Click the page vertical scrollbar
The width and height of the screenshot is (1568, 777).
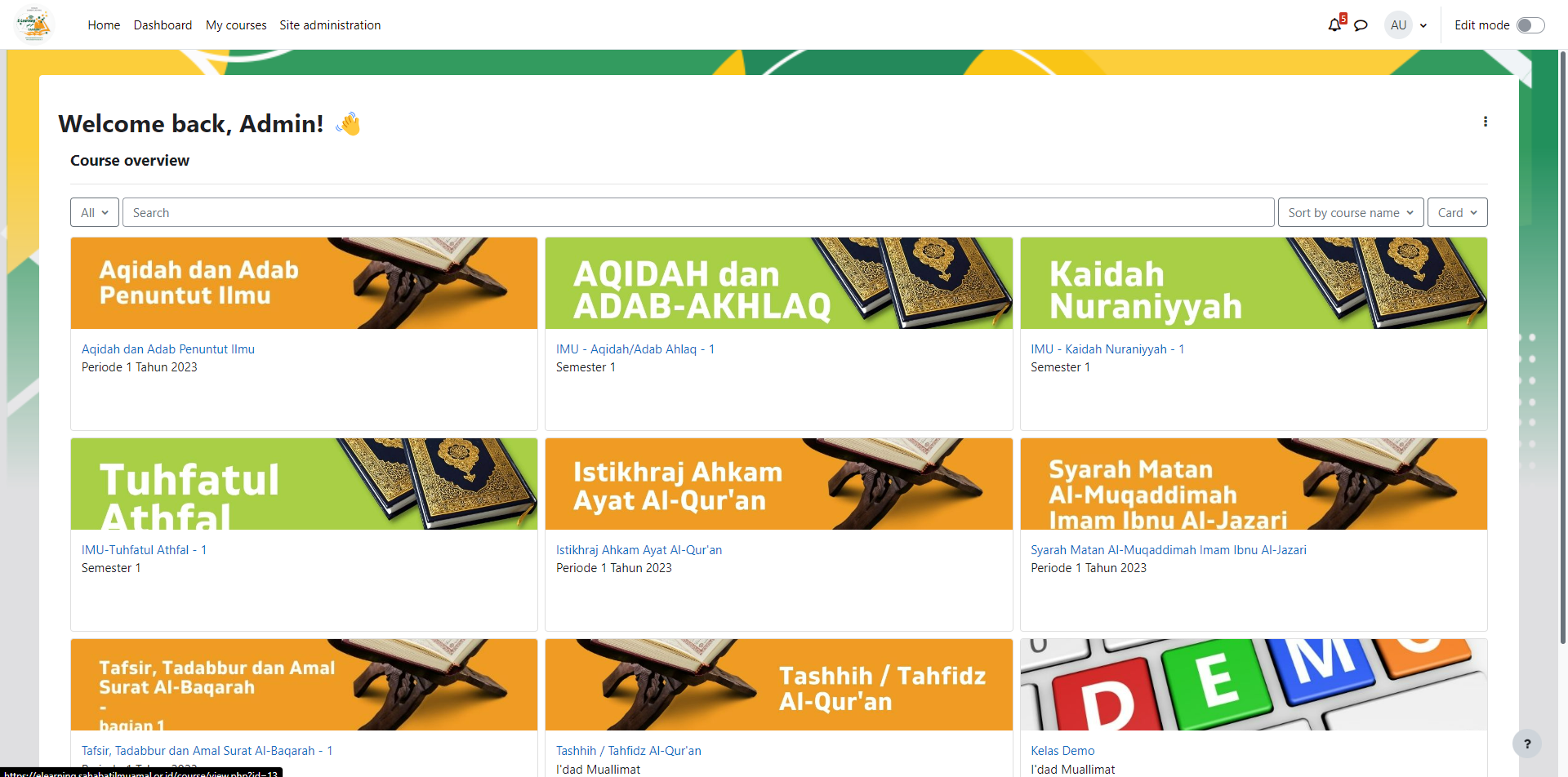point(1563,347)
